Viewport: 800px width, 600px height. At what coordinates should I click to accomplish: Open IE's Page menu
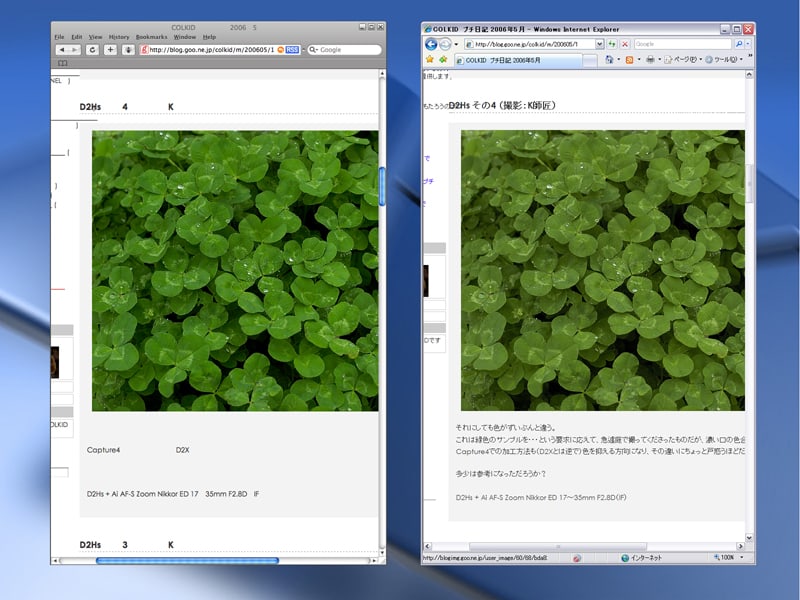pos(683,60)
